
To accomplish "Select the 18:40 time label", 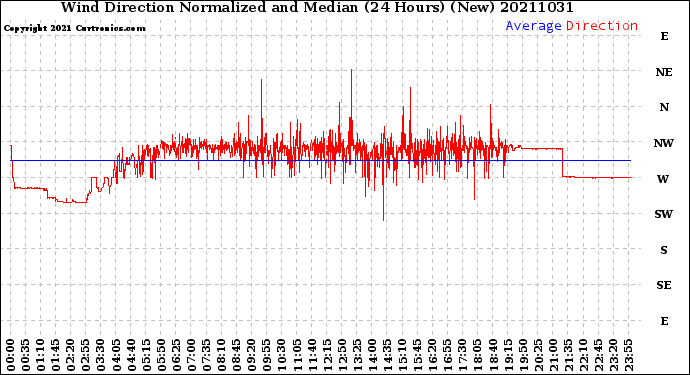I will pos(493,355).
